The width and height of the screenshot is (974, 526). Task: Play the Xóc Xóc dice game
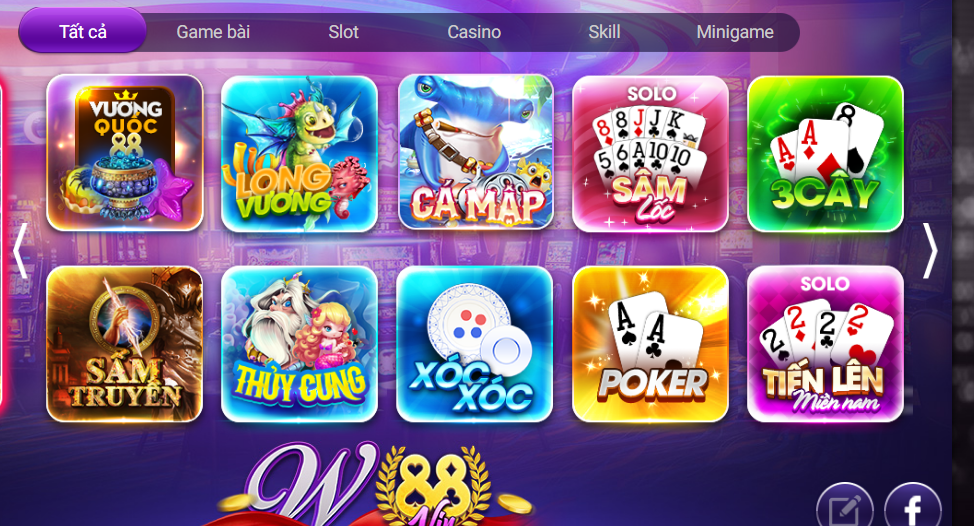(x=475, y=344)
